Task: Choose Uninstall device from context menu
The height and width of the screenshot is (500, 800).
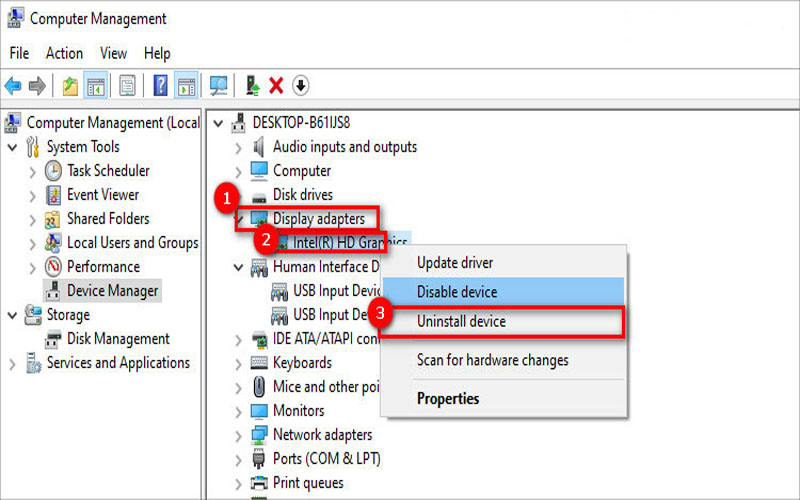Action: click(x=504, y=321)
